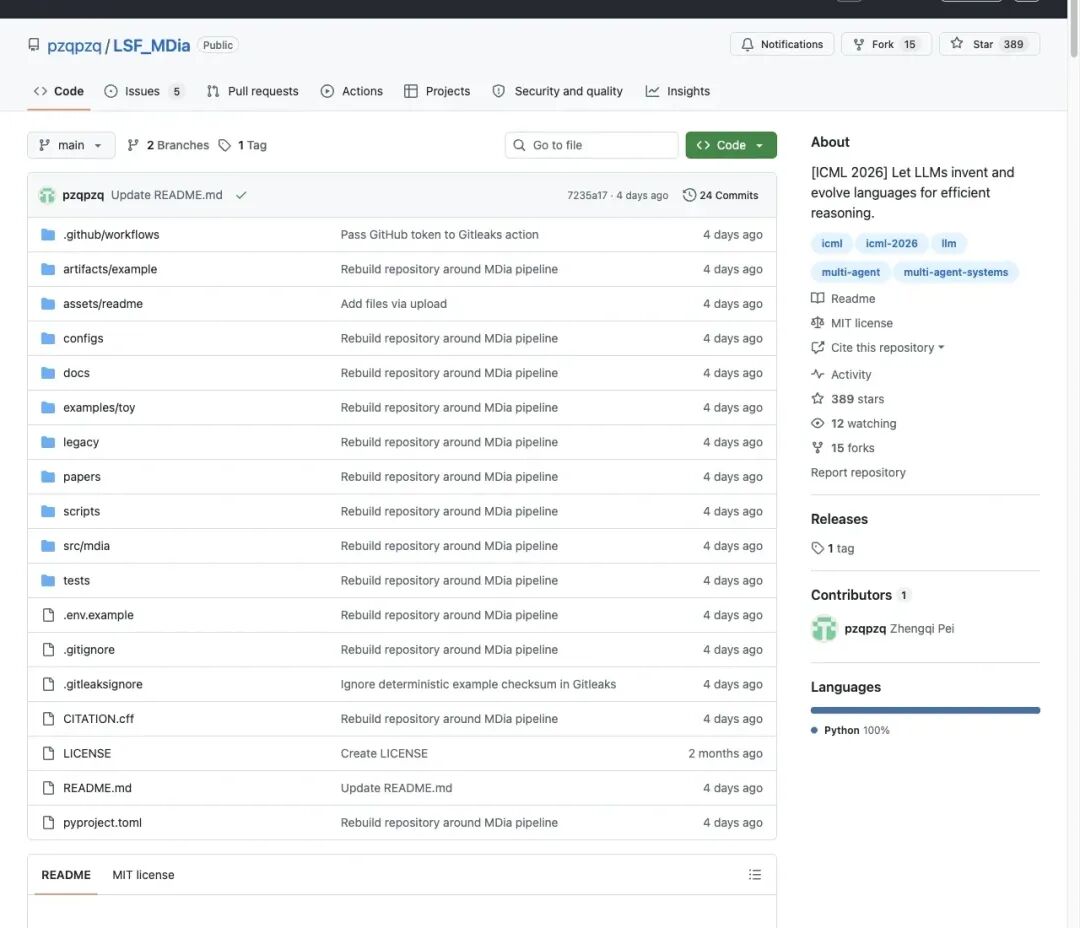Click the Python 100% language link

(851, 730)
